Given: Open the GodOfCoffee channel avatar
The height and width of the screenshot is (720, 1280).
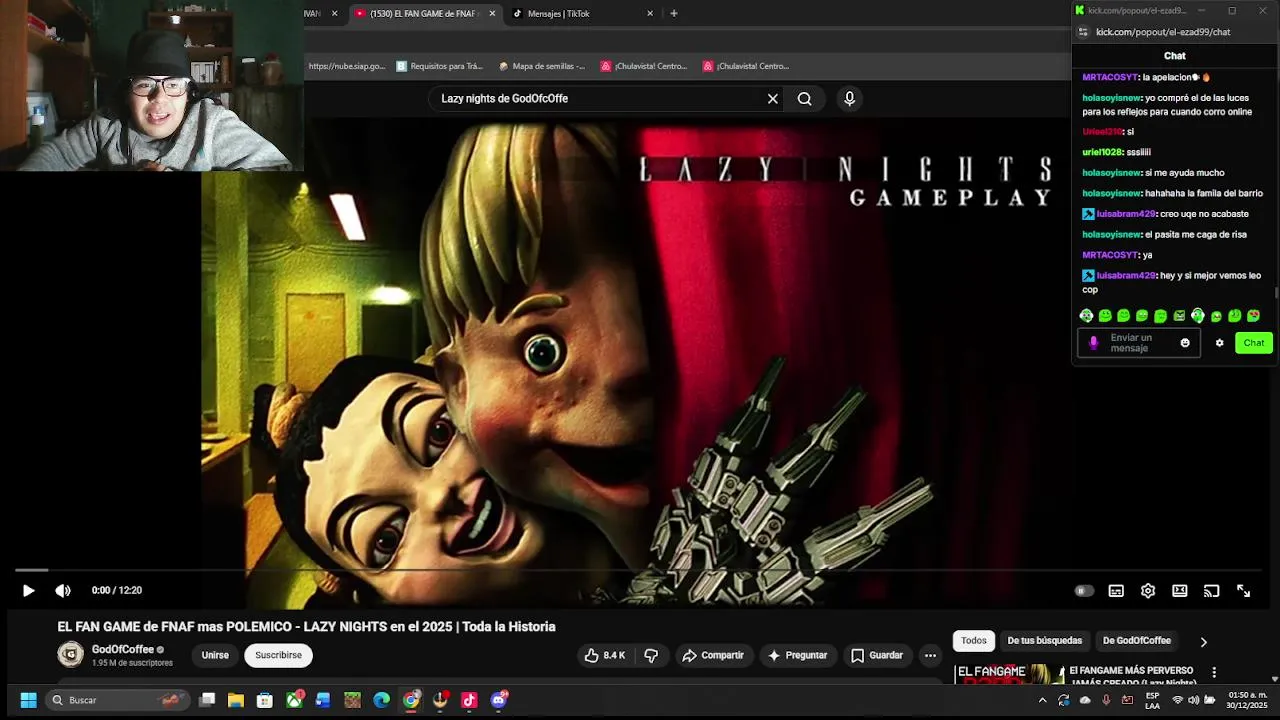Looking at the screenshot, I should coord(71,655).
